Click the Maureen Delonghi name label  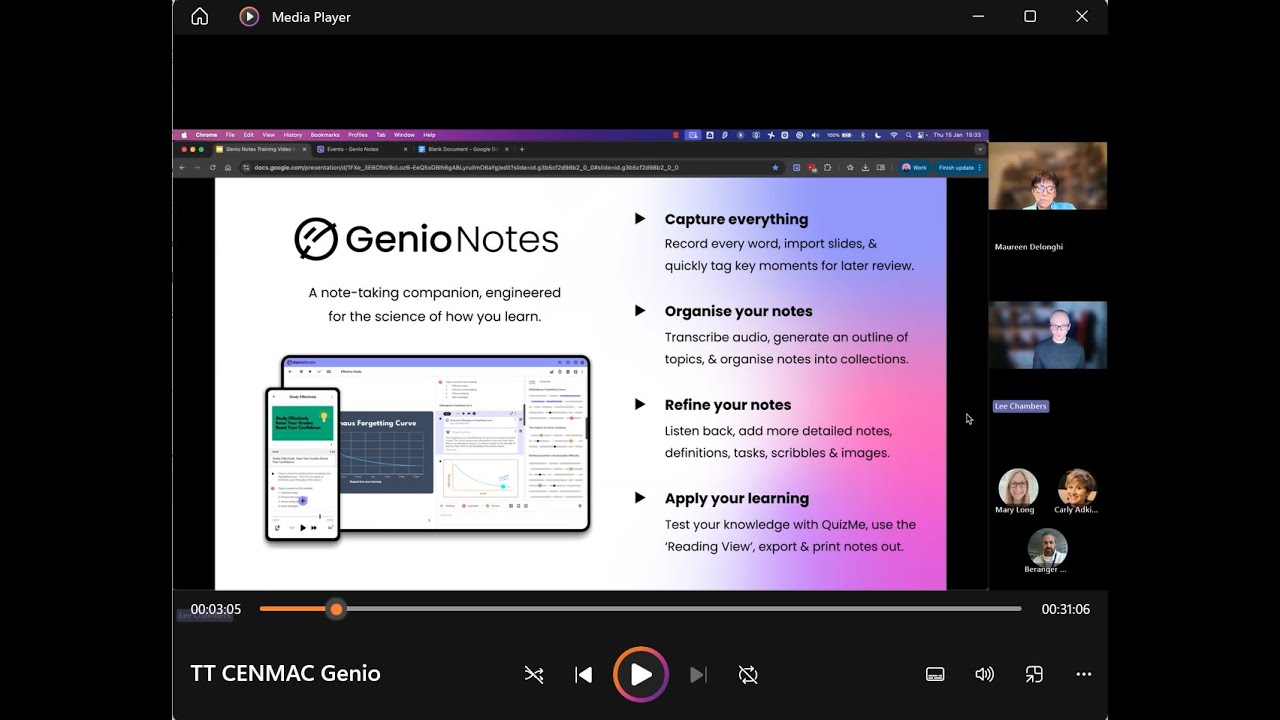tap(1029, 247)
